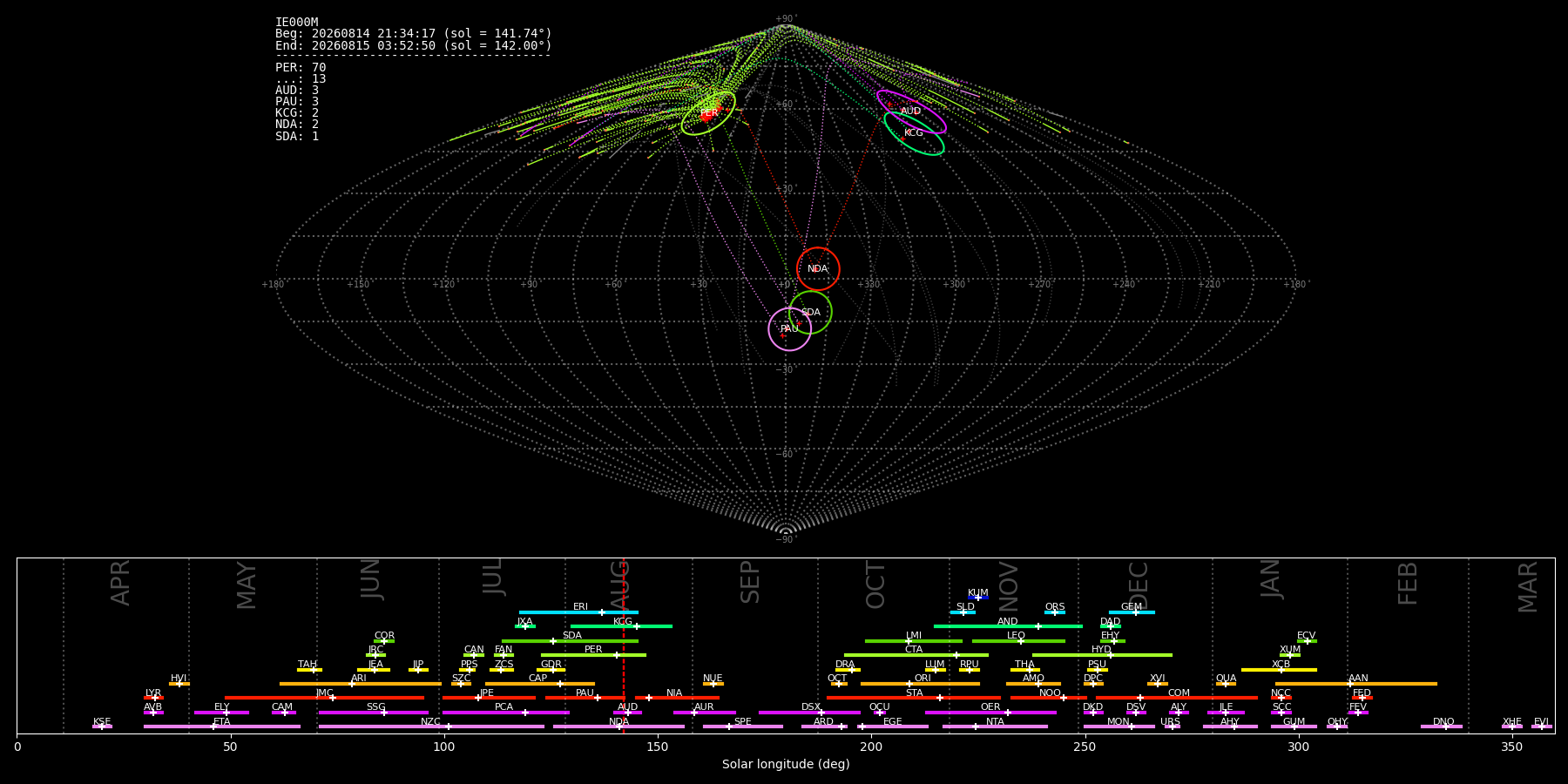1568x784 pixels.
Task: Click the PER shower bar in the timeline
Action: 593,655
